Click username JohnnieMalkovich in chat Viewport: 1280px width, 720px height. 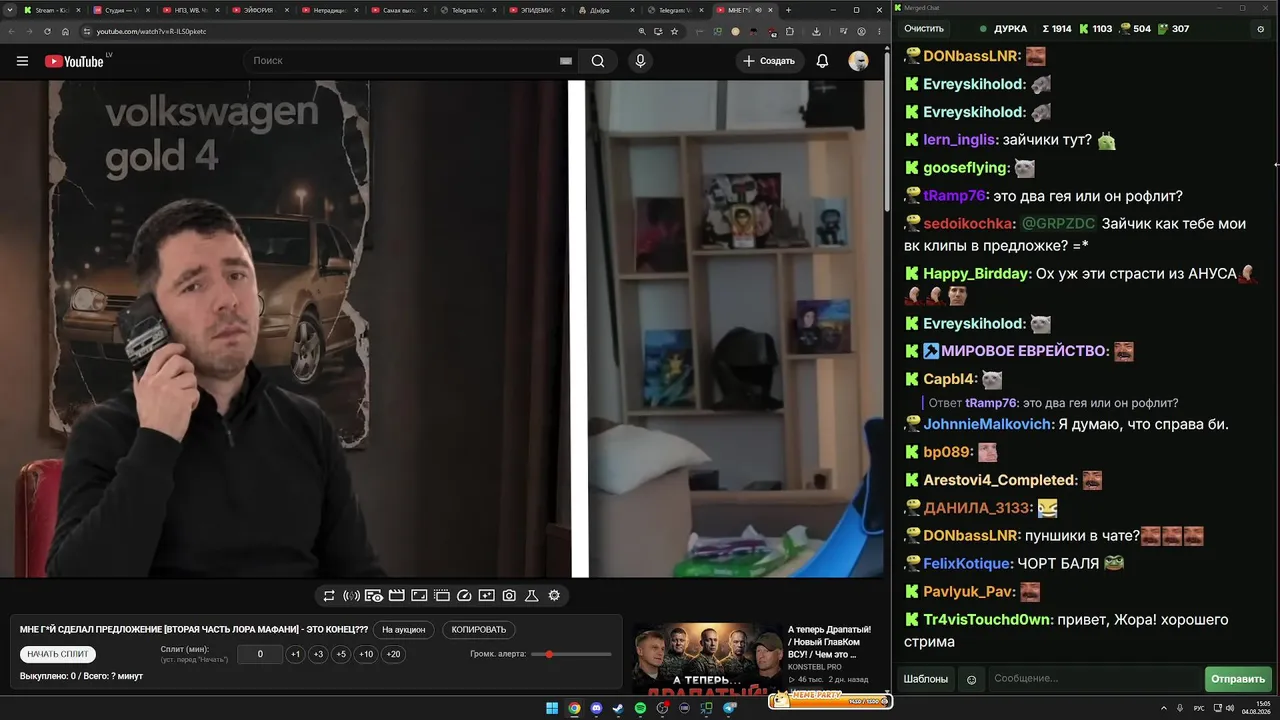[x=987, y=424]
